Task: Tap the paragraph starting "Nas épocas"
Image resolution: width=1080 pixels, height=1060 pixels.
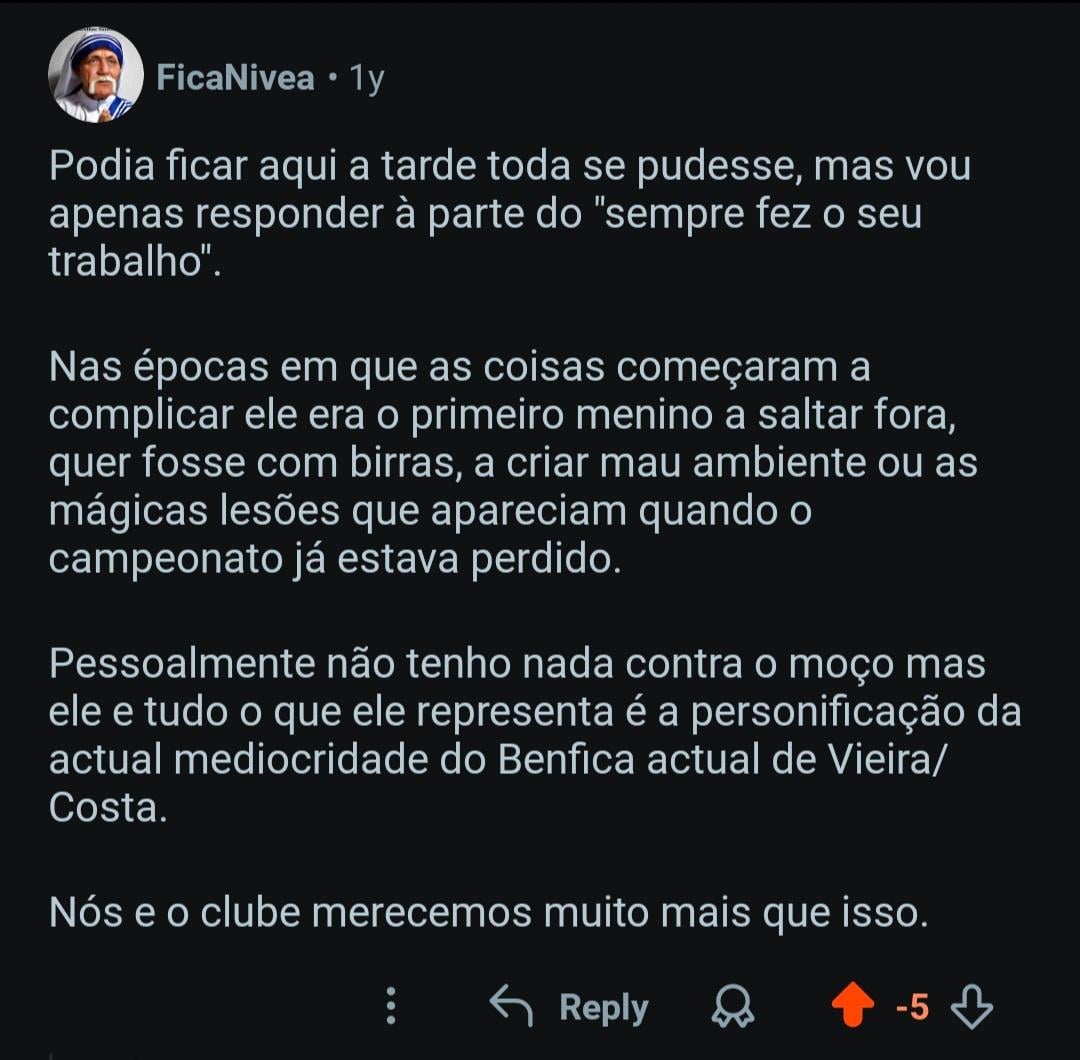Action: pos(510,463)
